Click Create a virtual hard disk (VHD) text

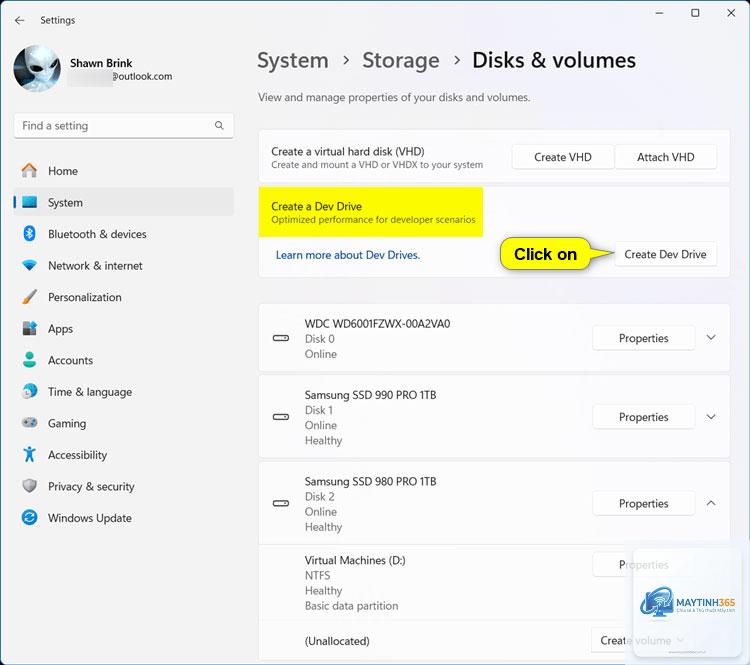[348, 151]
